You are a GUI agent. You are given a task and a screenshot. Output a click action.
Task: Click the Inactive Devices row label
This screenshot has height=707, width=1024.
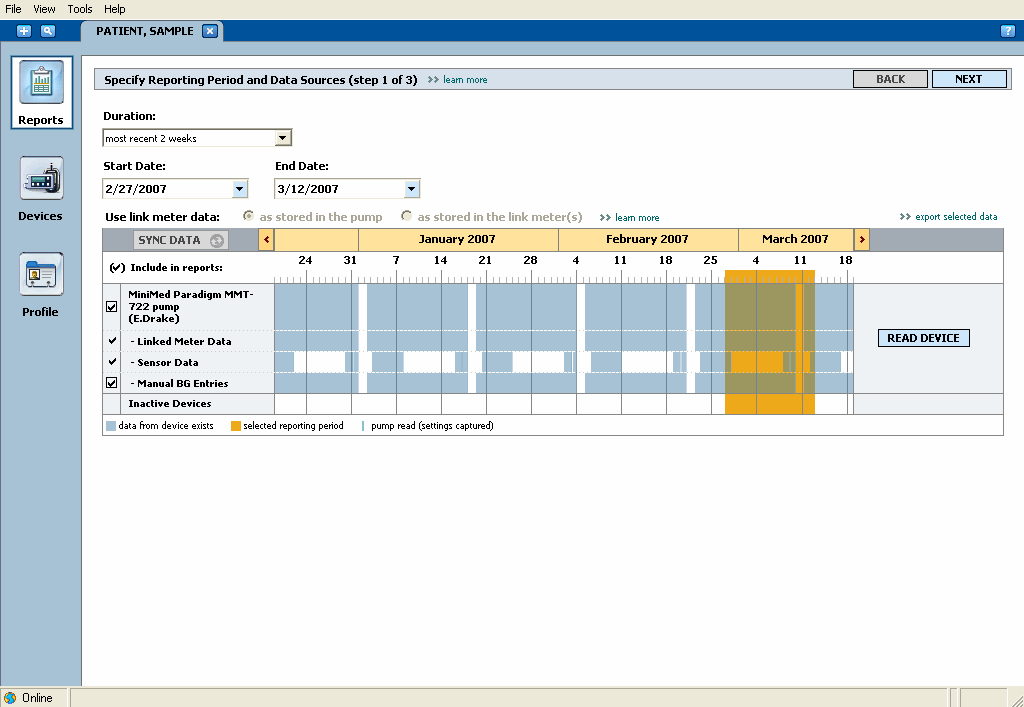point(170,403)
